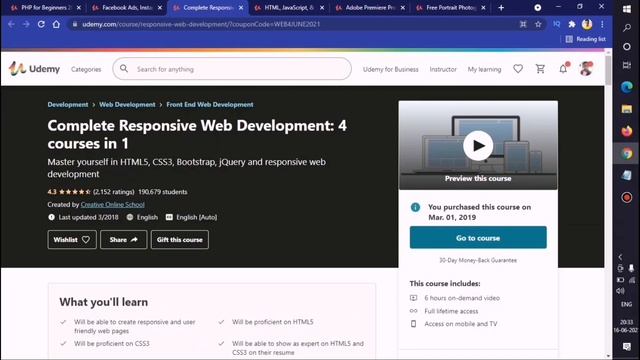Open the Reading list

click(x=586, y=39)
